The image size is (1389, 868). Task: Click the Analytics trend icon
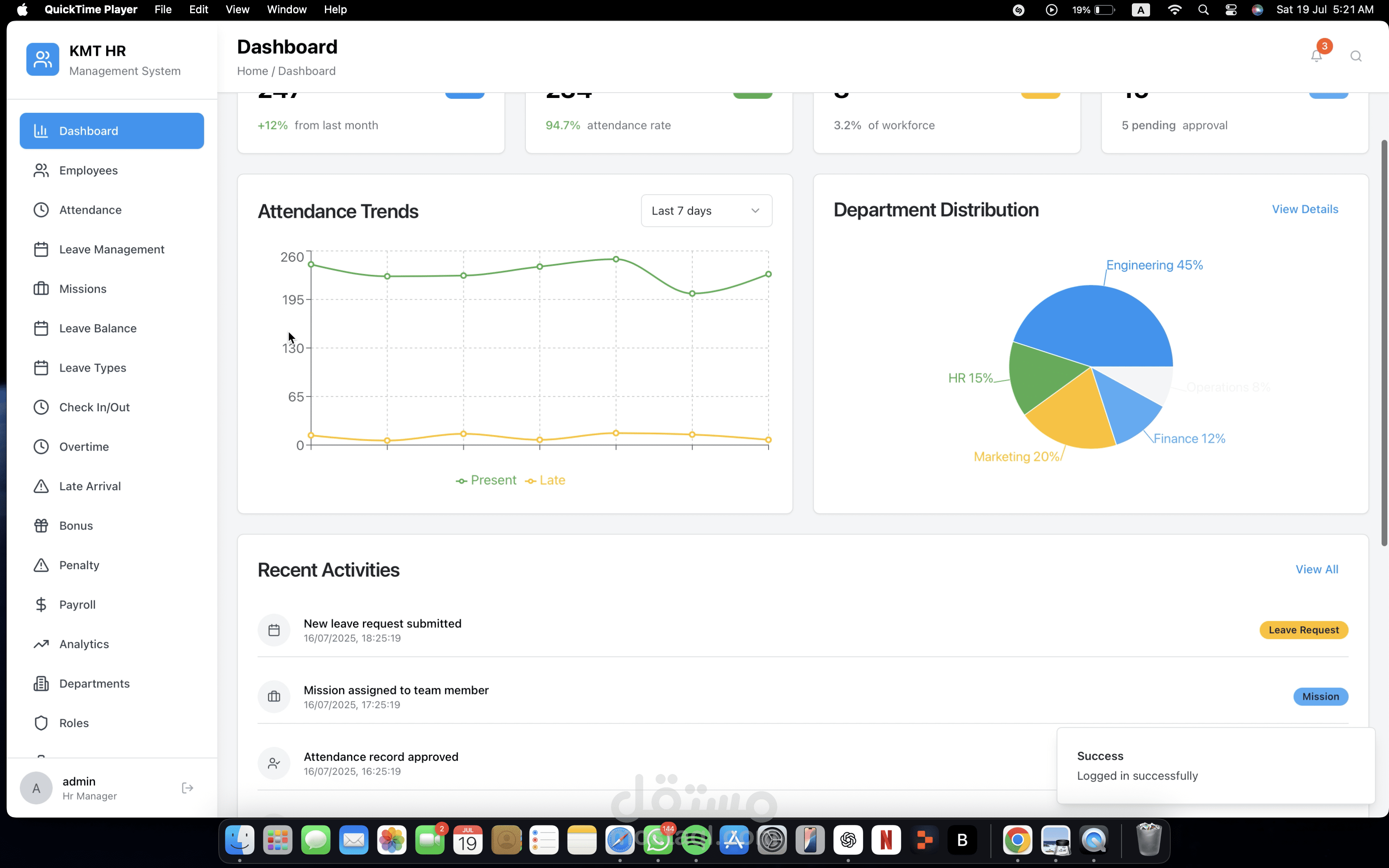click(41, 644)
